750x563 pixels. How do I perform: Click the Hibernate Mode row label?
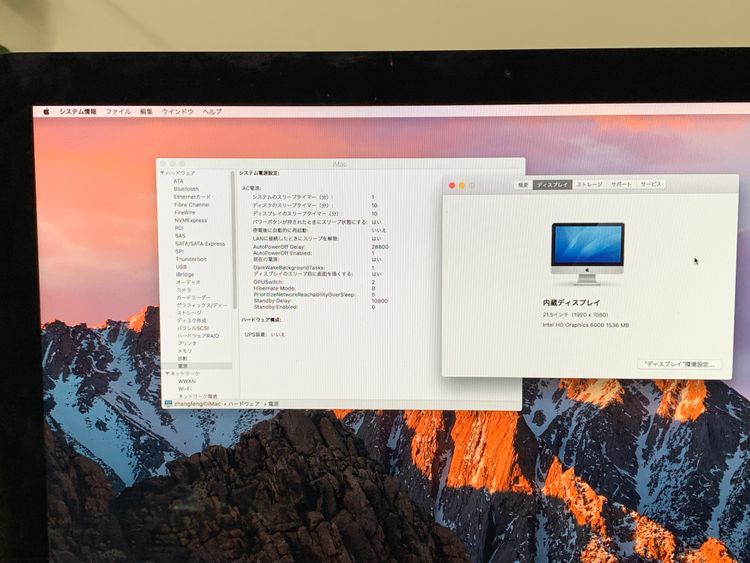275,288
